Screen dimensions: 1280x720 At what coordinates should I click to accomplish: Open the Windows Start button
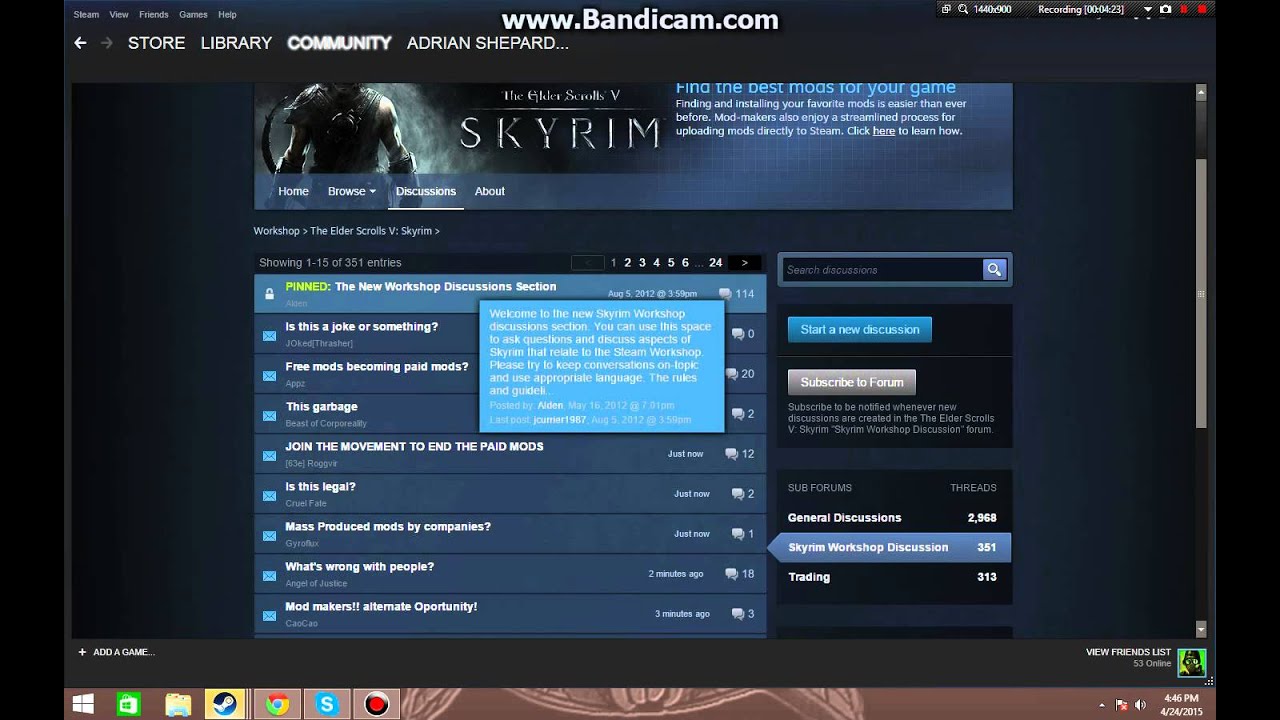pos(83,705)
